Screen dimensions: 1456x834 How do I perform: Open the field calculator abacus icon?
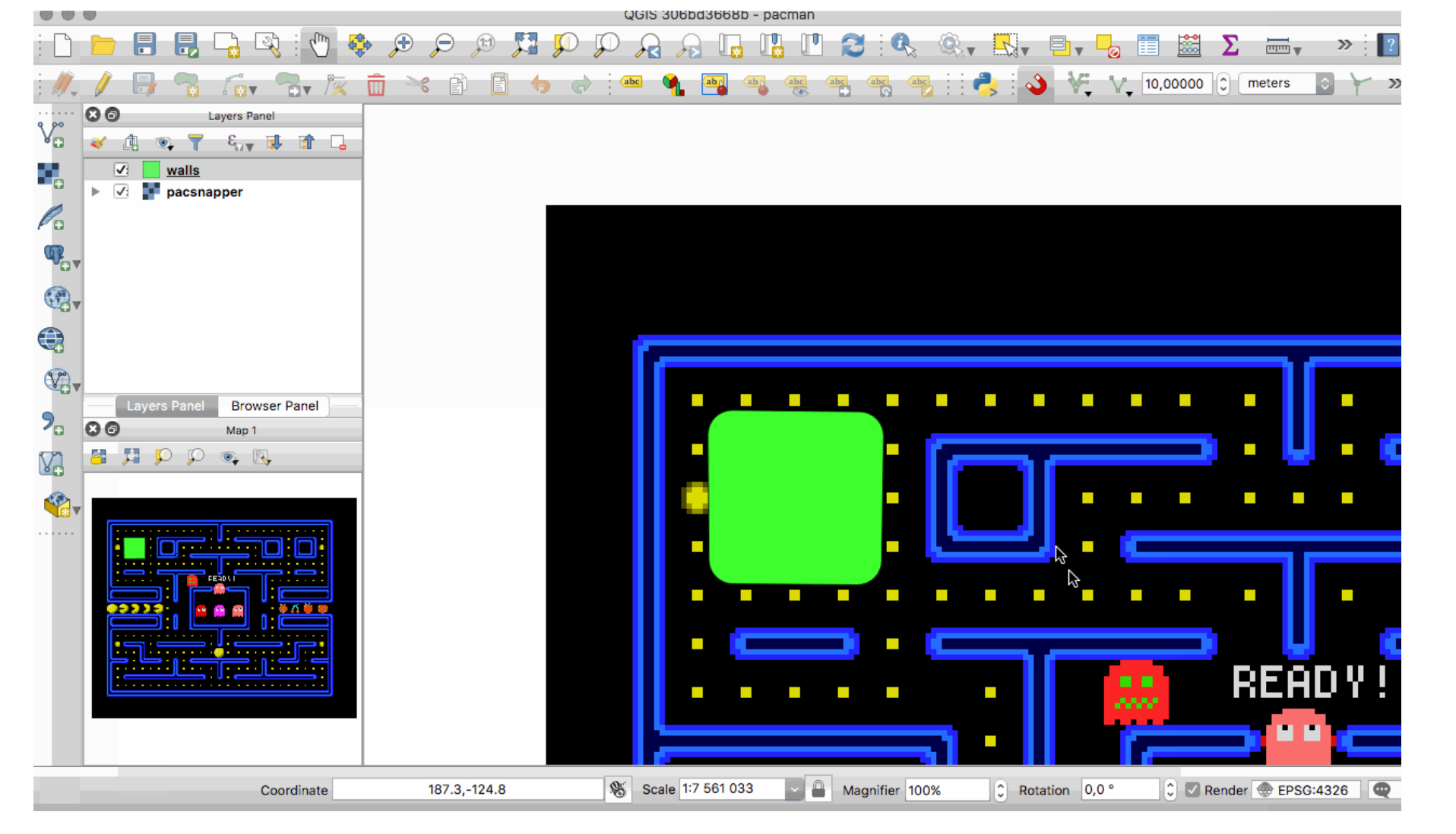pyautogui.click(x=1189, y=46)
